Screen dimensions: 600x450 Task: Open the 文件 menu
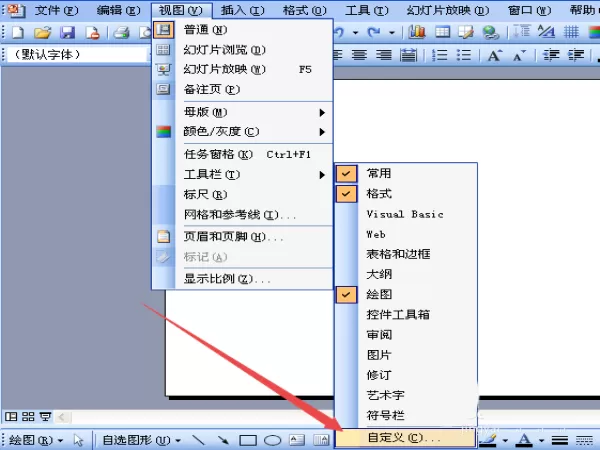click(56, 10)
